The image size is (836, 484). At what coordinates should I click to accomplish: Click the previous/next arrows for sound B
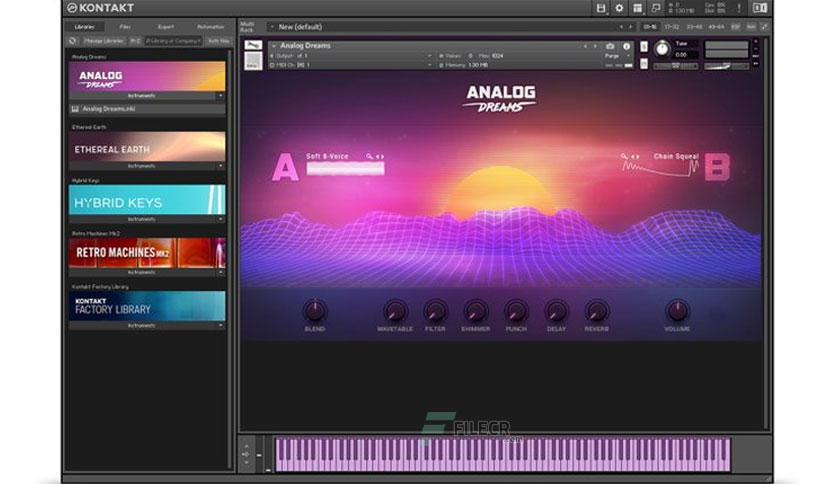pyautogui.click(x=636, y=157)
